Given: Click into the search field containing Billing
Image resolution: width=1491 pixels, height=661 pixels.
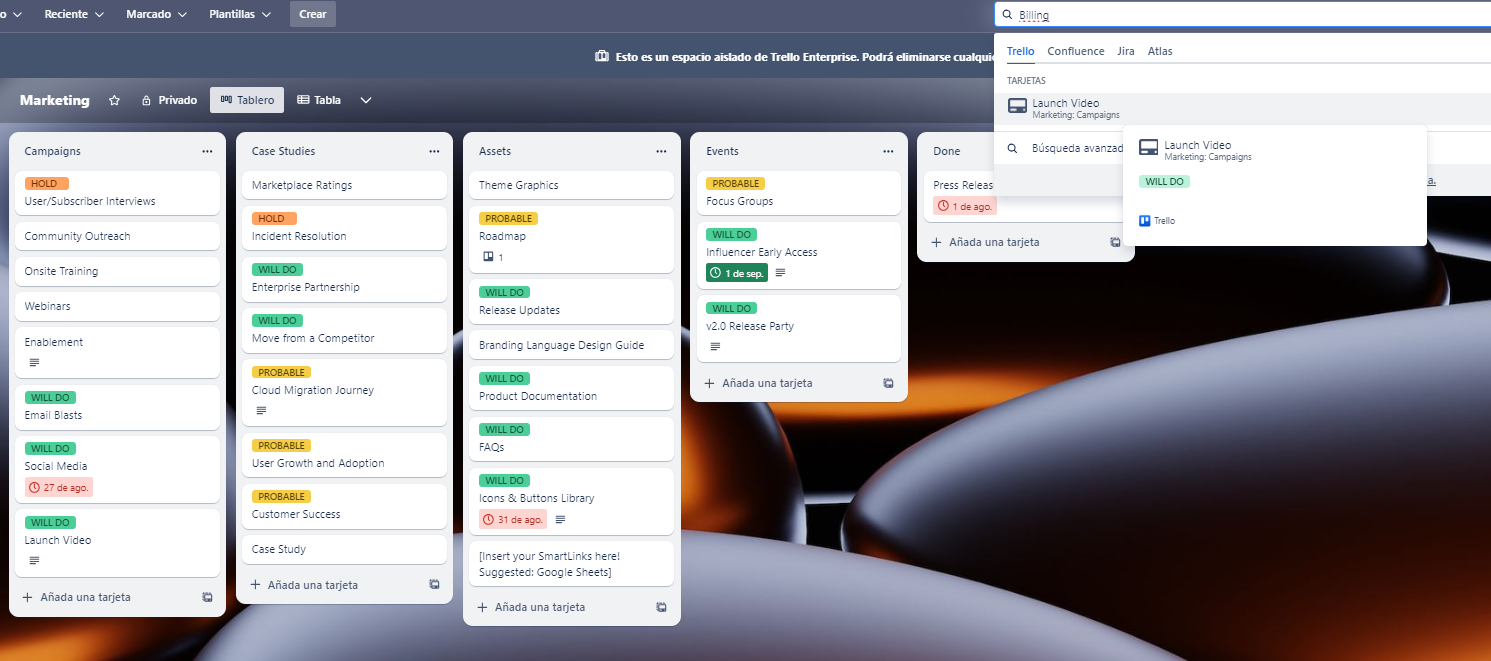Looking at the screenshot, I should 1243,15.
